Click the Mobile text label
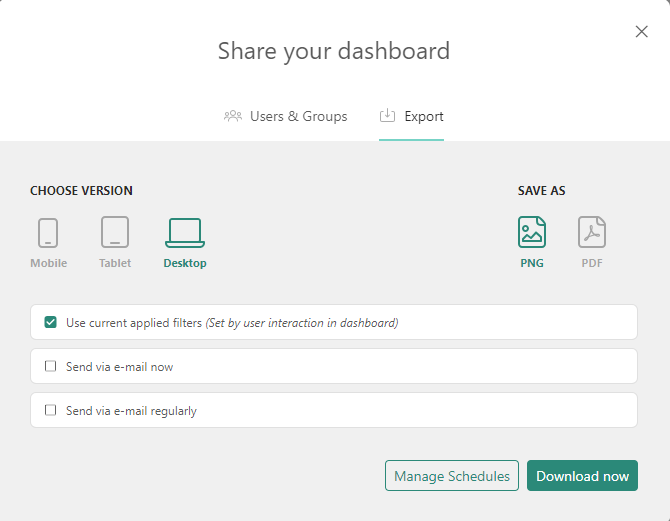This screenshot has height=521, width=670. coord(48,264)
